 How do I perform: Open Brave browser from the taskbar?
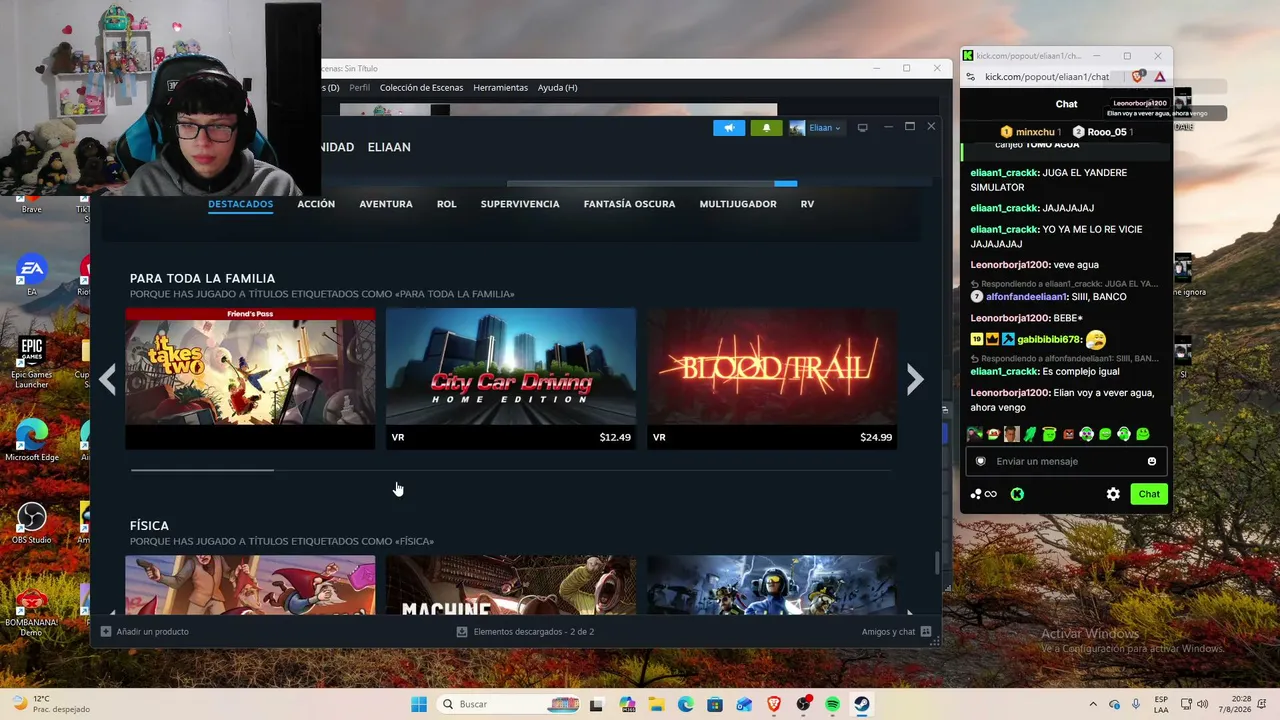point(773,704)
